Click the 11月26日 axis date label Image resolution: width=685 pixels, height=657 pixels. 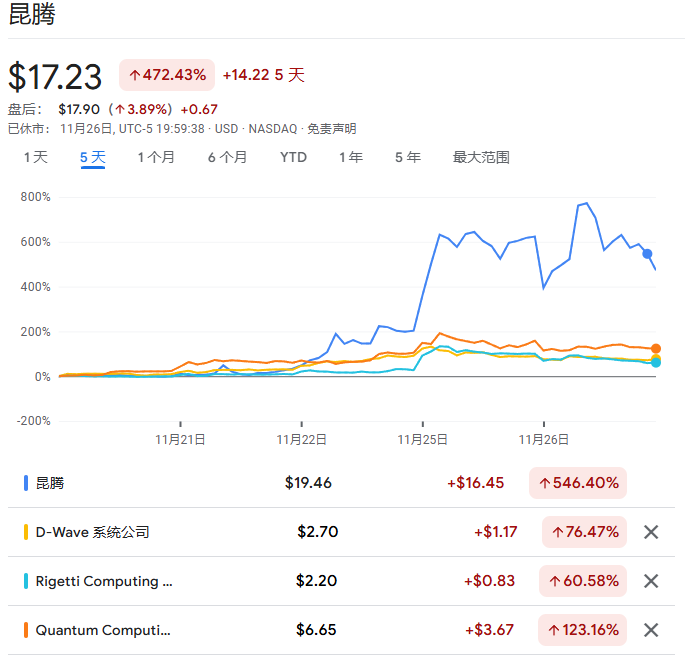click(x=543, y=439)
